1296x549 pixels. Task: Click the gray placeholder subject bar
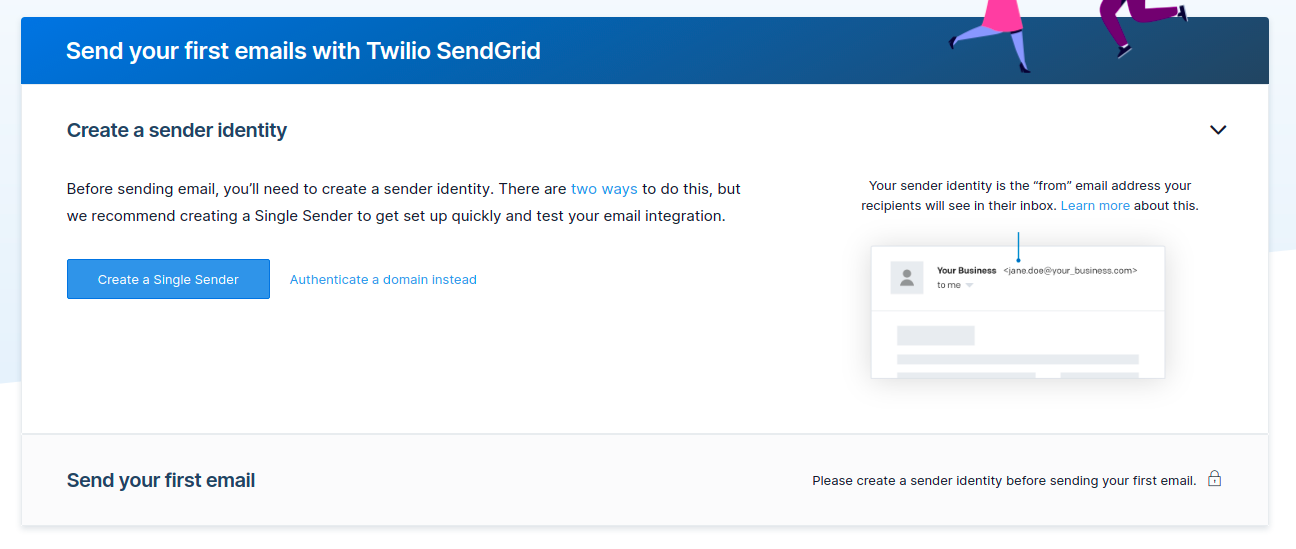[935, 336]
